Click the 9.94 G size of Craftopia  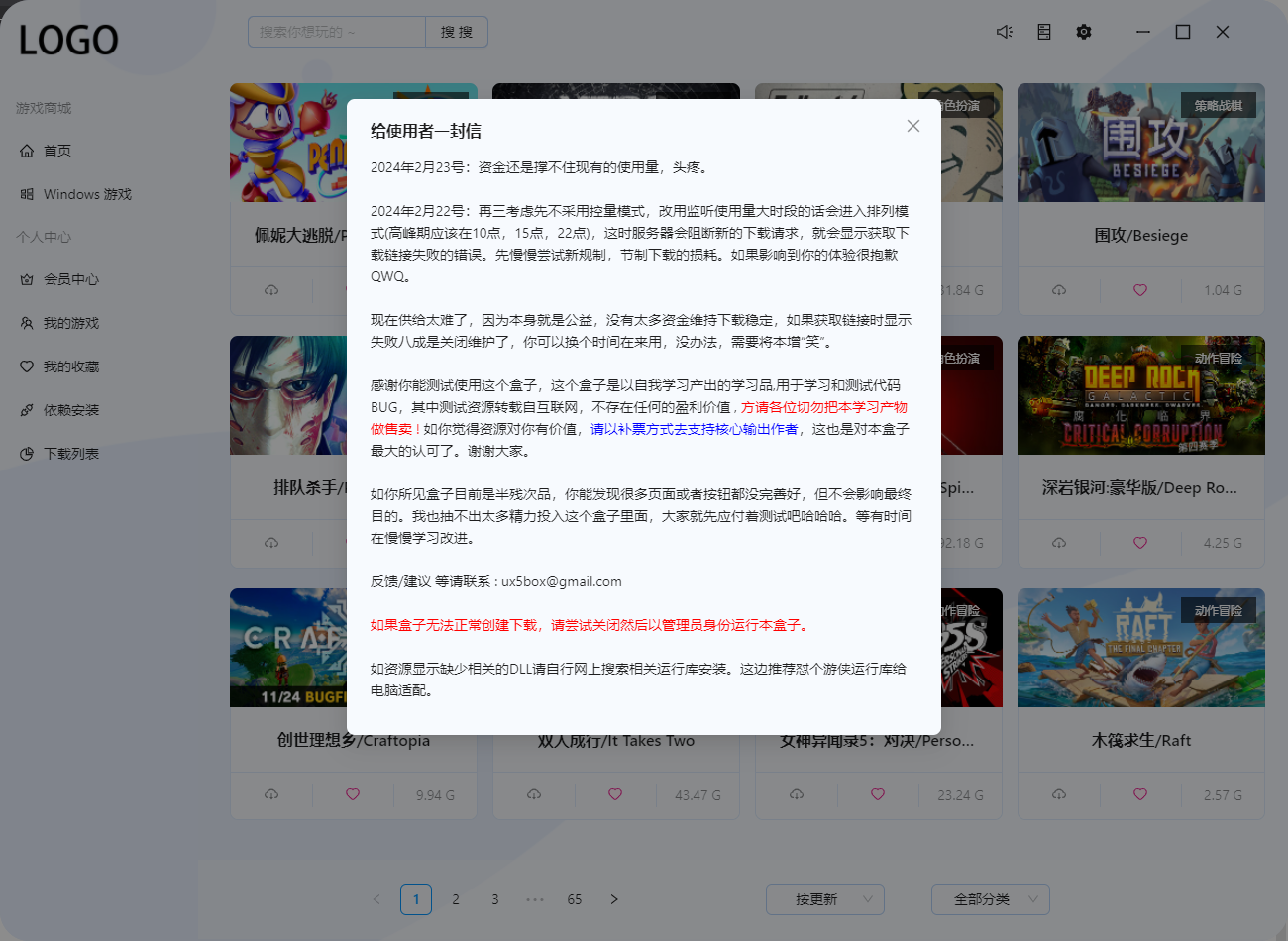click(x=435, y=794)
